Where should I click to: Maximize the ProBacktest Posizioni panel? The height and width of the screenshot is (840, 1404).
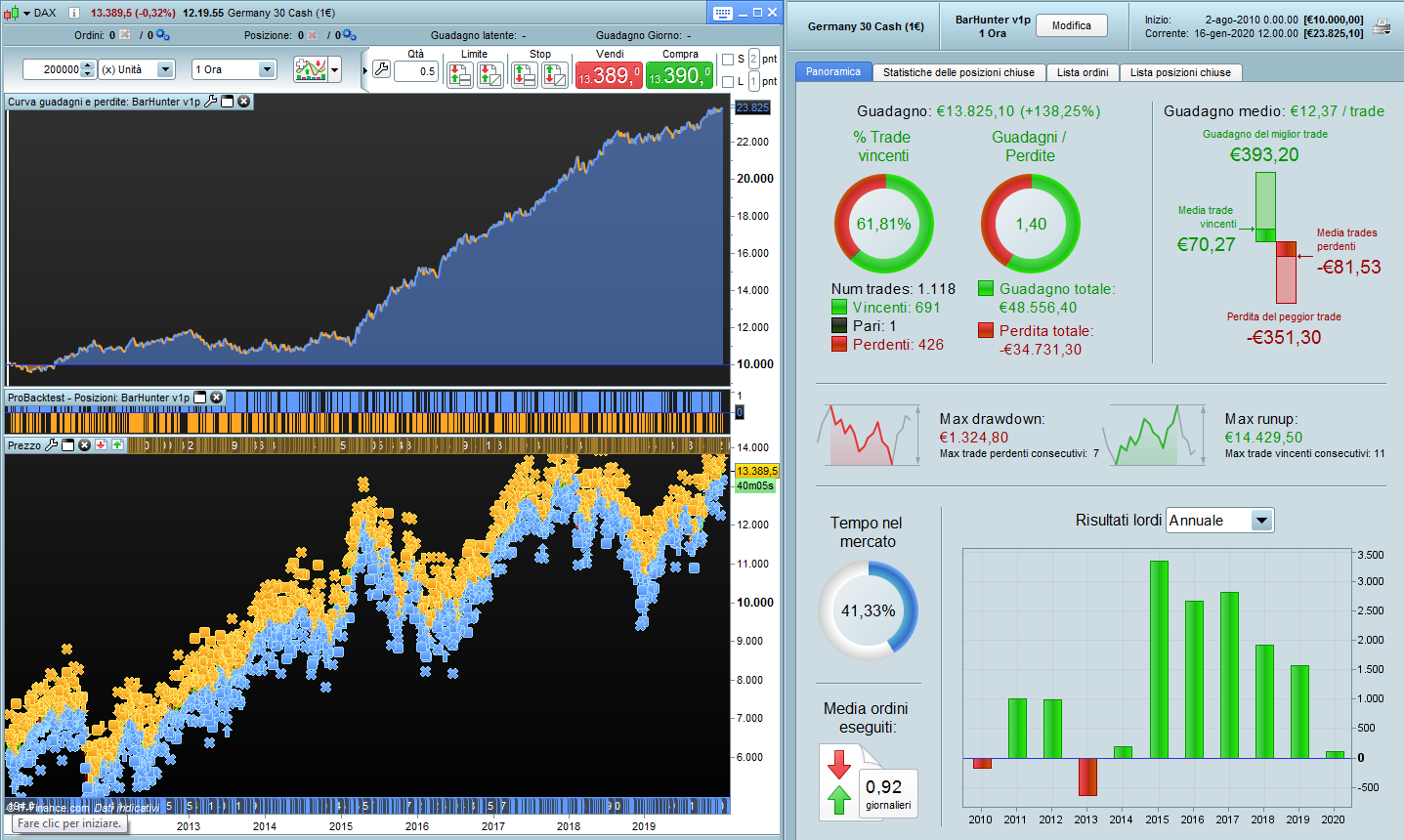click(x=200, y=398)
